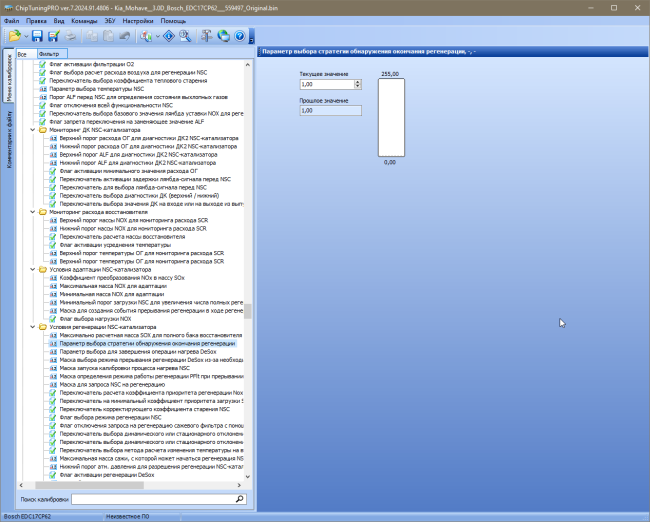
Task: Switch to the Все tab
Action: click(x=27, y=54)
